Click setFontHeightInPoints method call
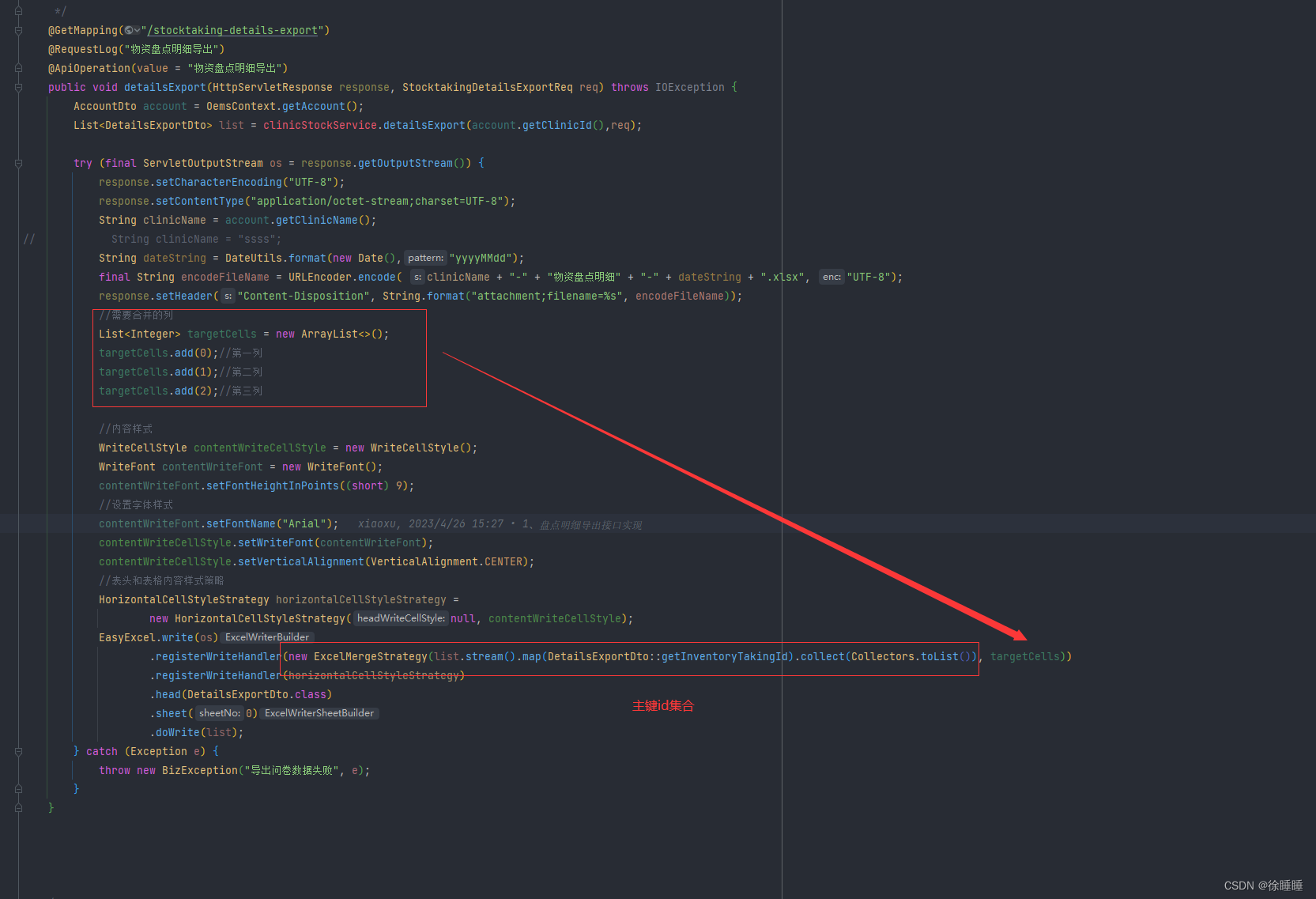The width and height of the screenshot is (1316, 899). [x=273, y=486]
